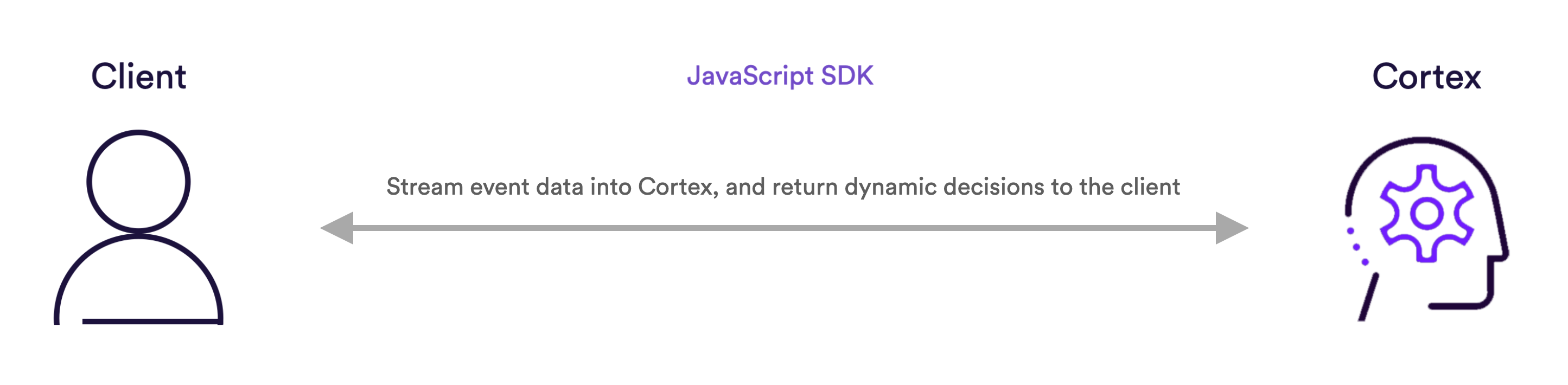Click the Cortex head profile icon
Screen dimensions: 1568x385
1426,229
